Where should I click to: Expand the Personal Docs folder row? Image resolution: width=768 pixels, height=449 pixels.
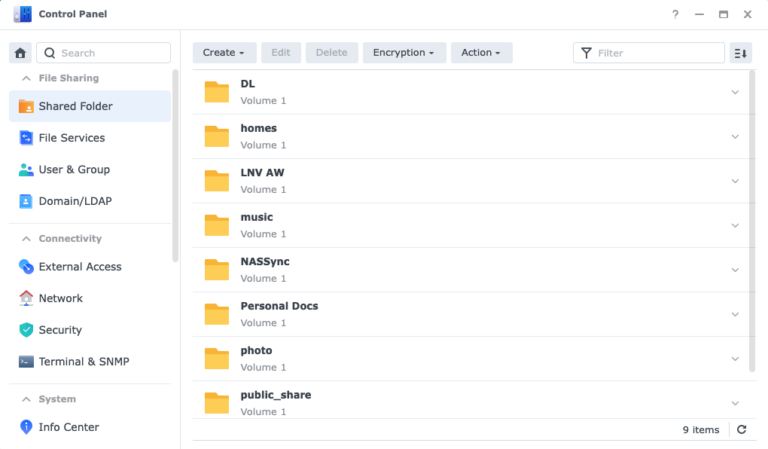[x=735, y=314]
